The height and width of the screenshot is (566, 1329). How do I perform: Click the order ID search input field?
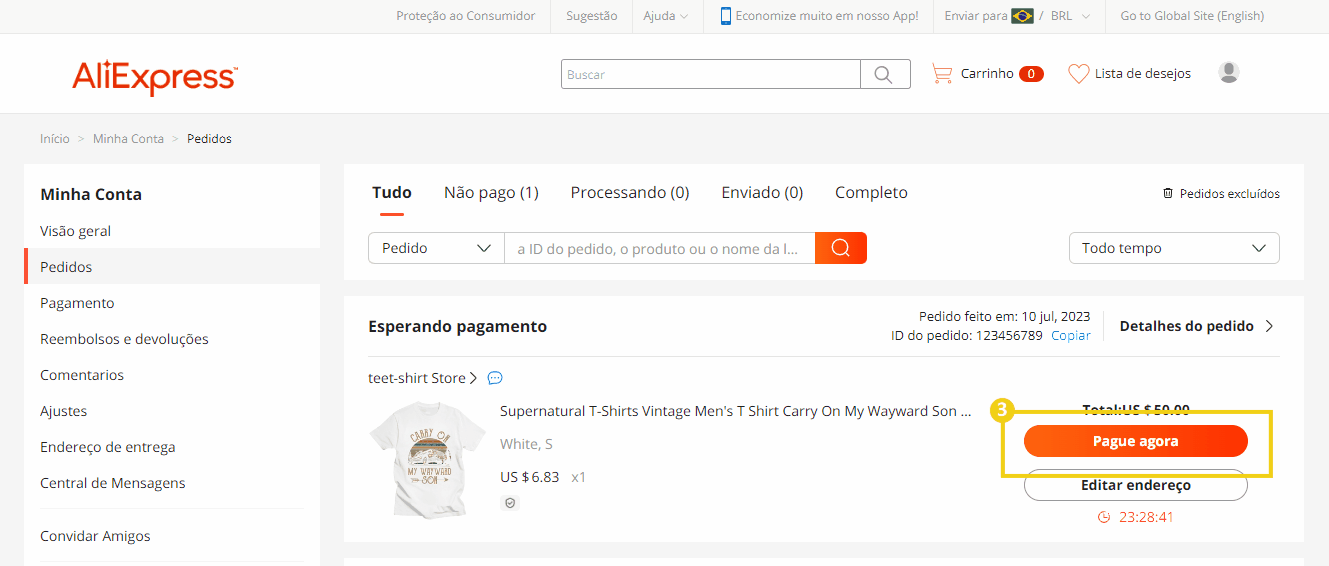click(x=660, y=248)
